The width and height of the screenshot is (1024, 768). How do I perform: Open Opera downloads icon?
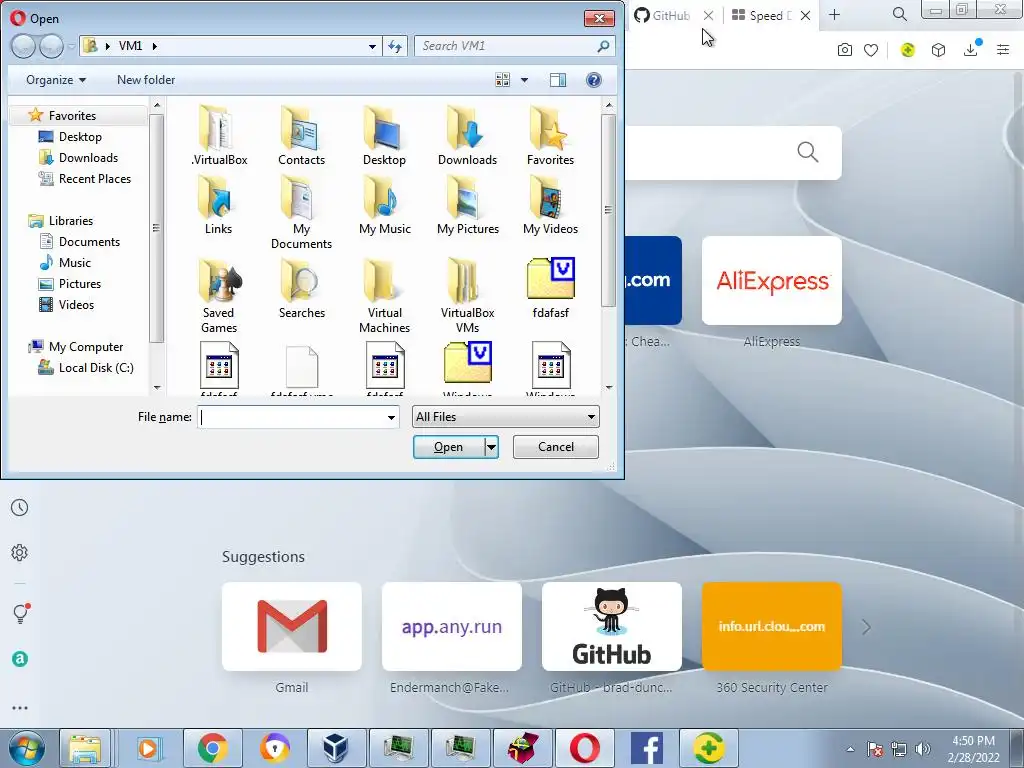pyautogui.click(x=971, y=50)
